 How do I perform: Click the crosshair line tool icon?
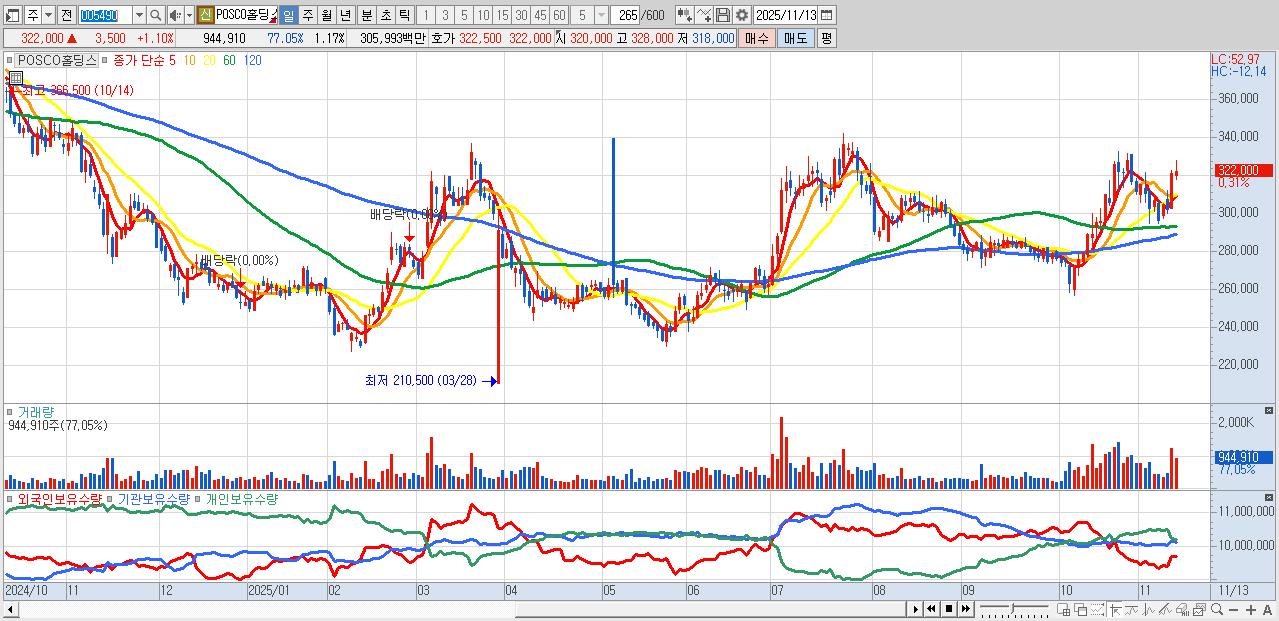point(1115,609)
